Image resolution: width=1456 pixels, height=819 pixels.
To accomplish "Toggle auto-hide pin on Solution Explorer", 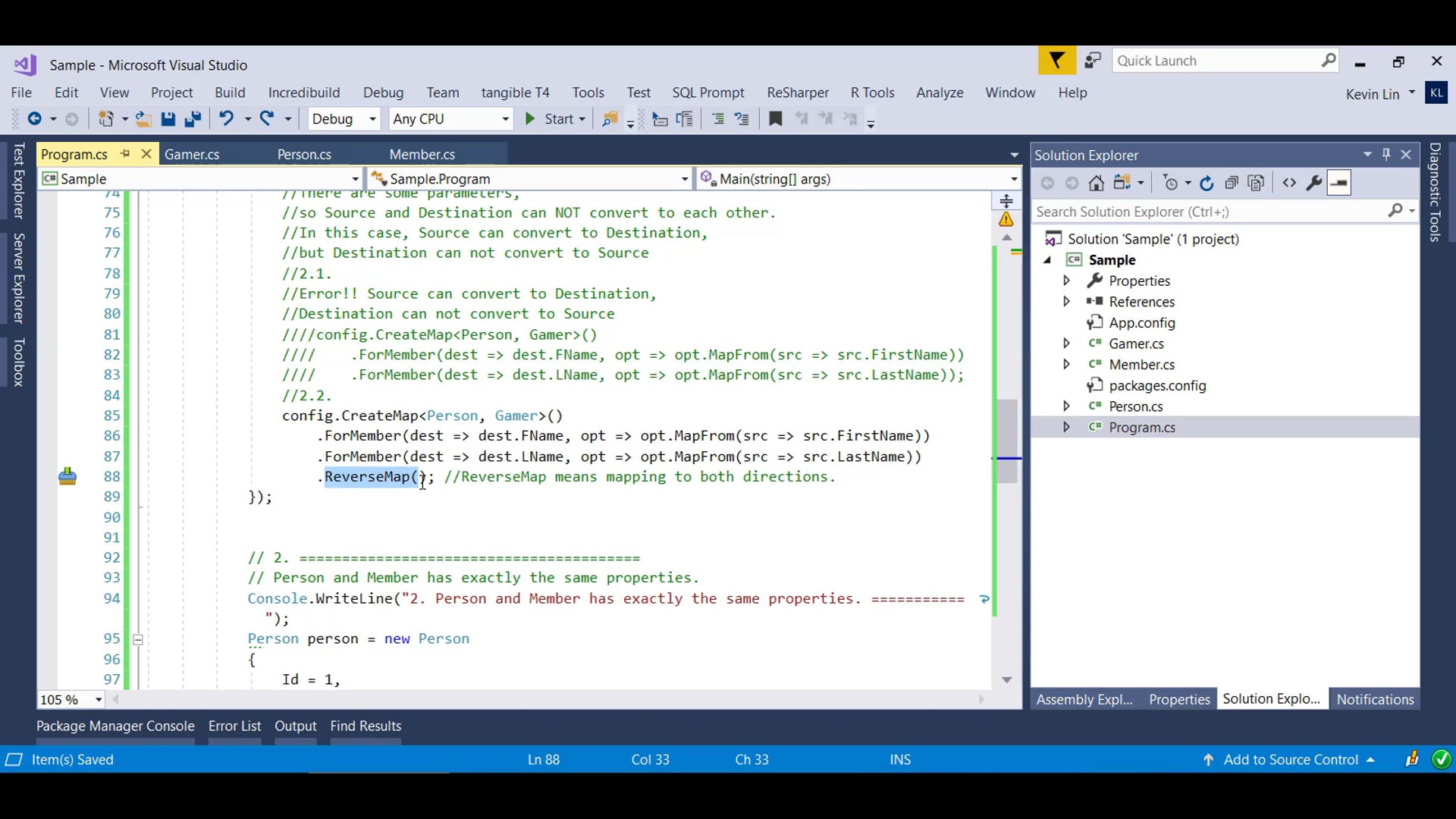I will pos(1386,155).
